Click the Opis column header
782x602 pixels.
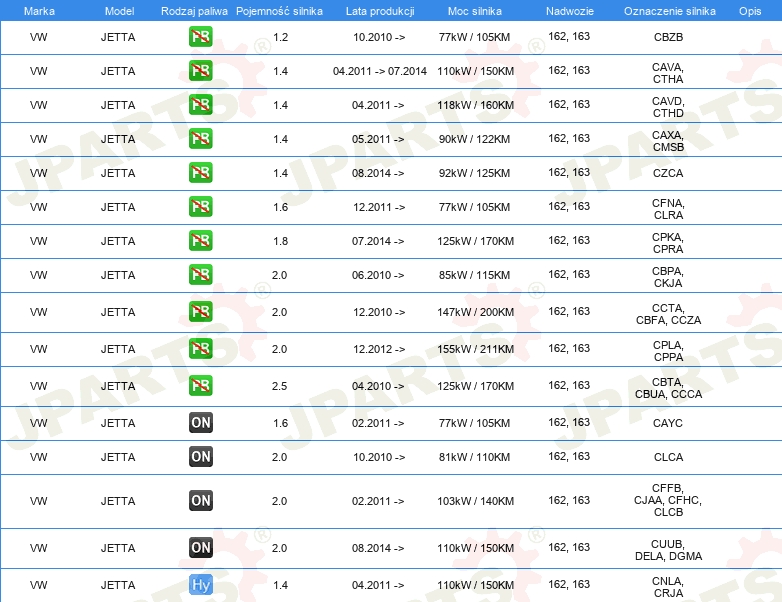tap(750, 11)
